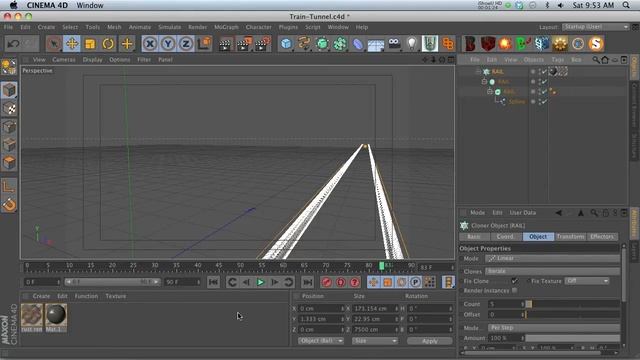The width and height of the screenshot is (640, 360).
Task: Select the rust material thumbnail
Action: pos(32,318)
